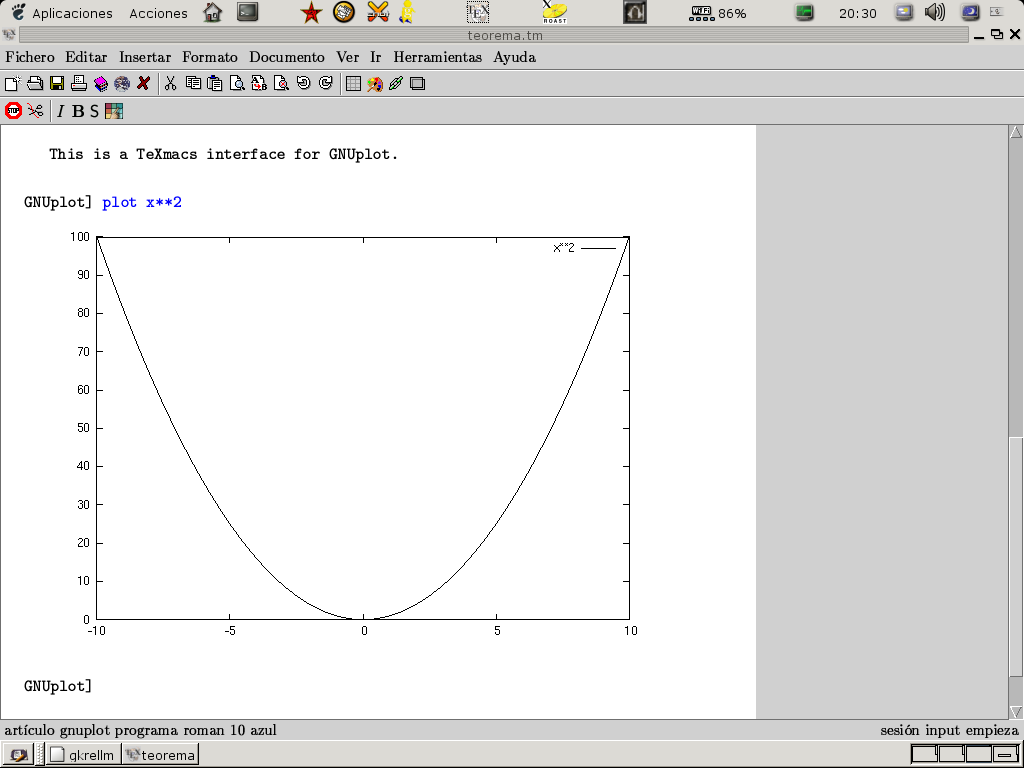Open the Herramientas menu
This screenshot has width=1024, height=768.
coord(437,57)
